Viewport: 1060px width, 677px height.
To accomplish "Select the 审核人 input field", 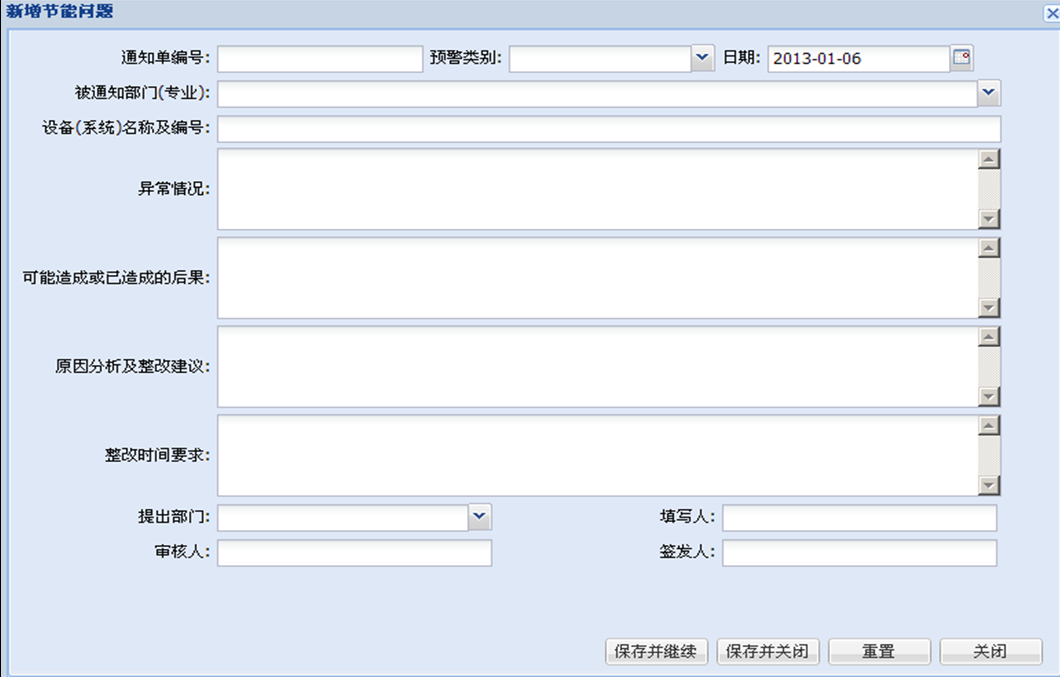I will [x=354, y=553].
